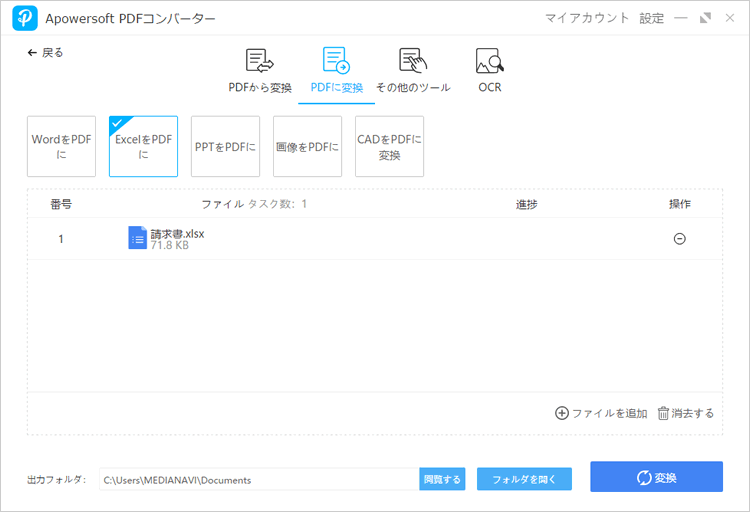
Task: Click the 71.8 KB file size text
Action: click(170, 245)
